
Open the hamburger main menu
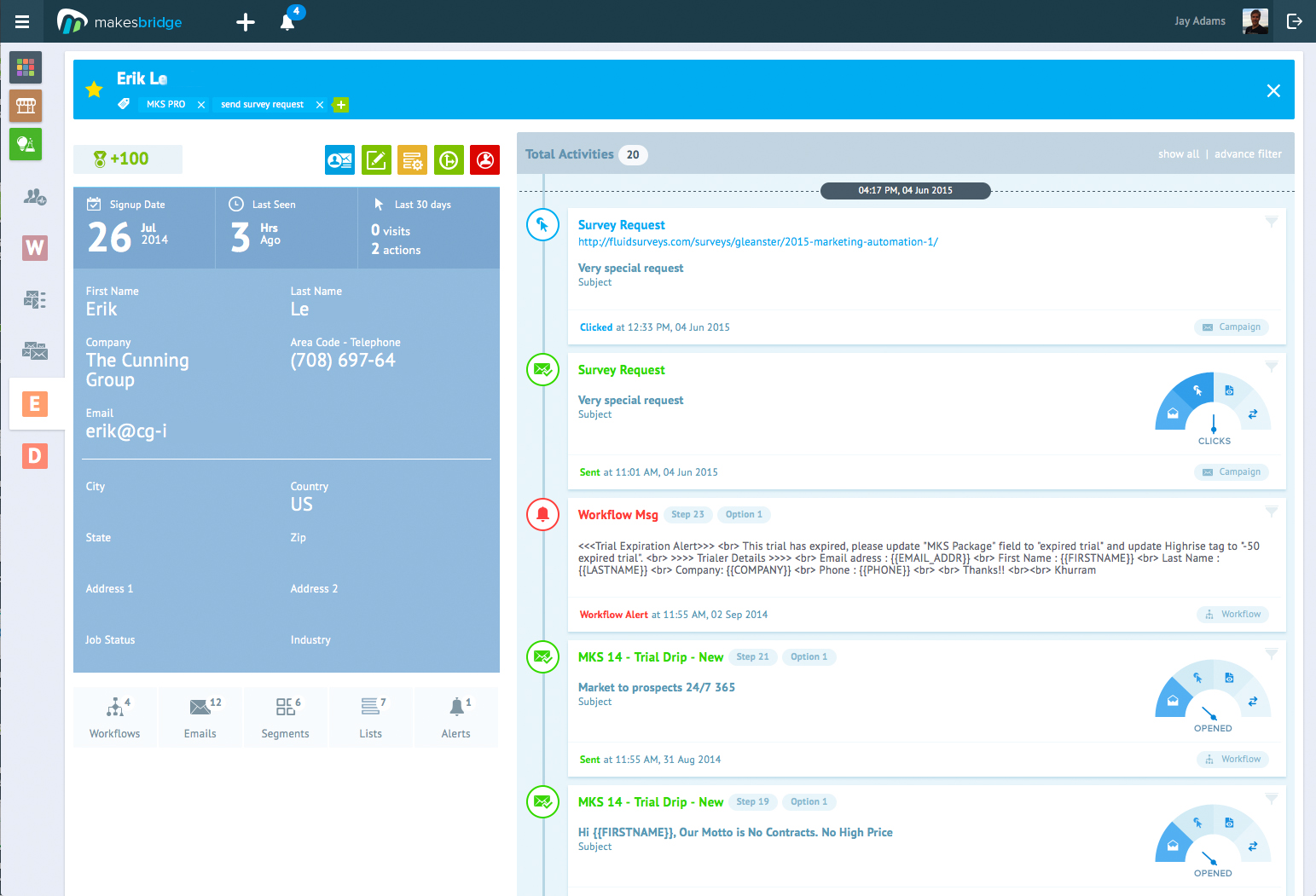point(22,22)
